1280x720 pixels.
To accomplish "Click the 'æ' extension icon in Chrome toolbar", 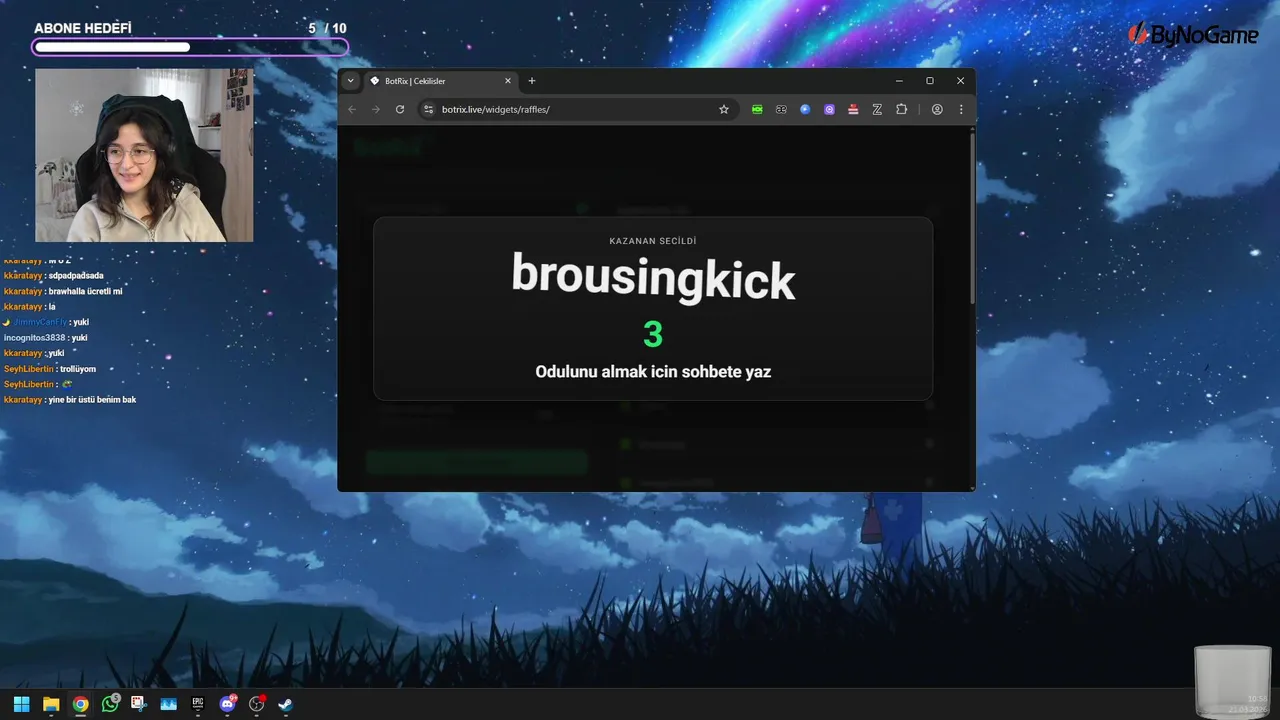I will click(x=781, y=109).
